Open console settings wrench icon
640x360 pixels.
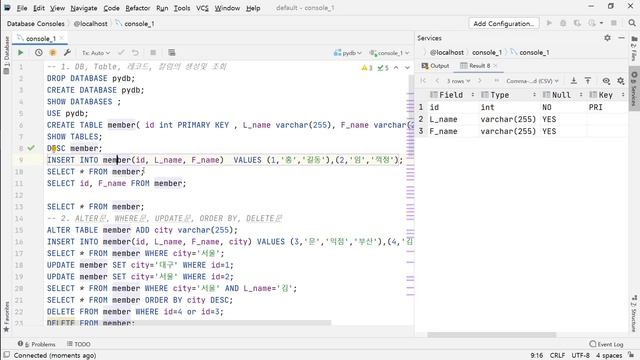(x=67, y=52)
